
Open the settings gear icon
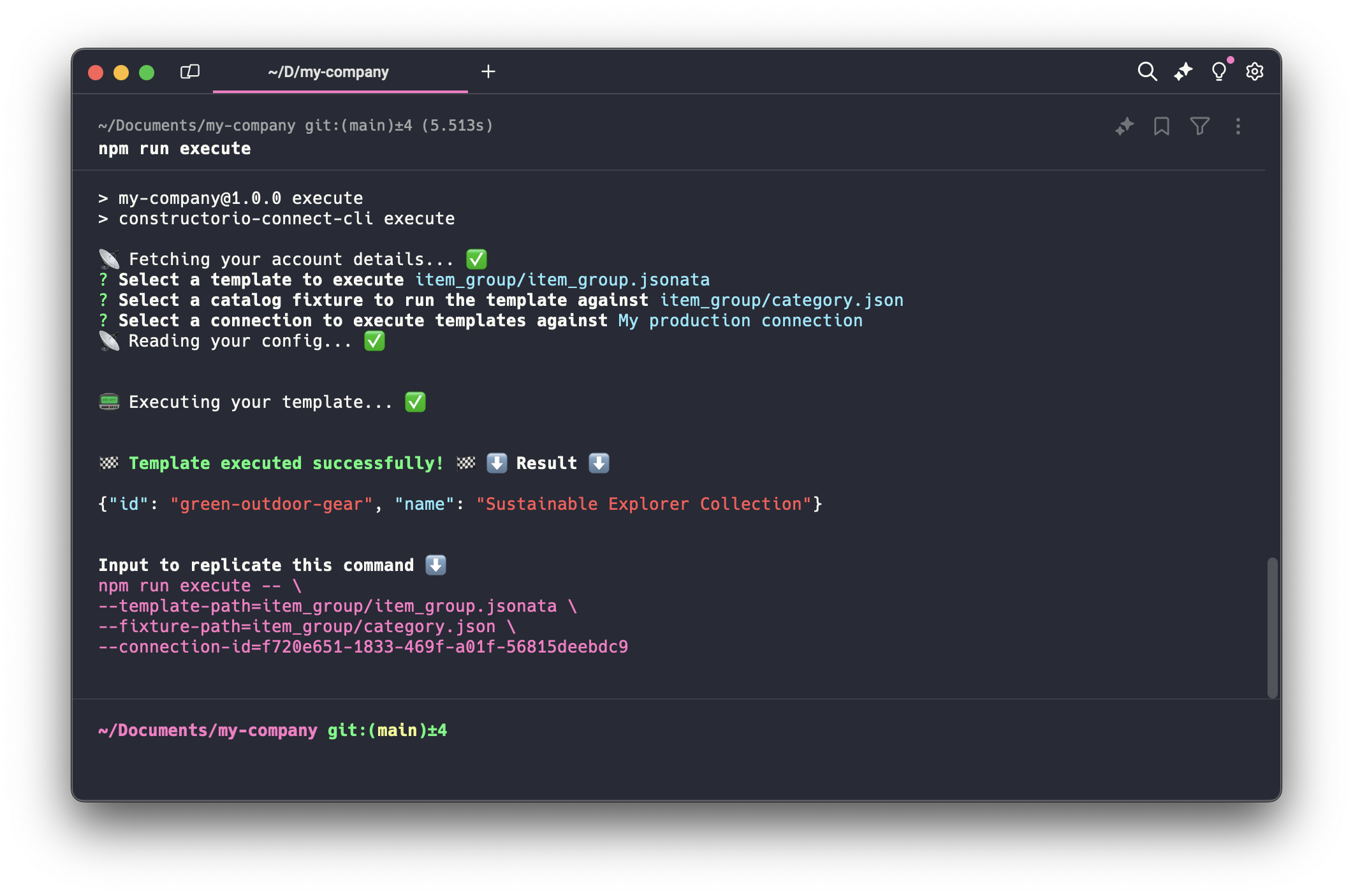pyautogui.click(x=1255, y=71)
